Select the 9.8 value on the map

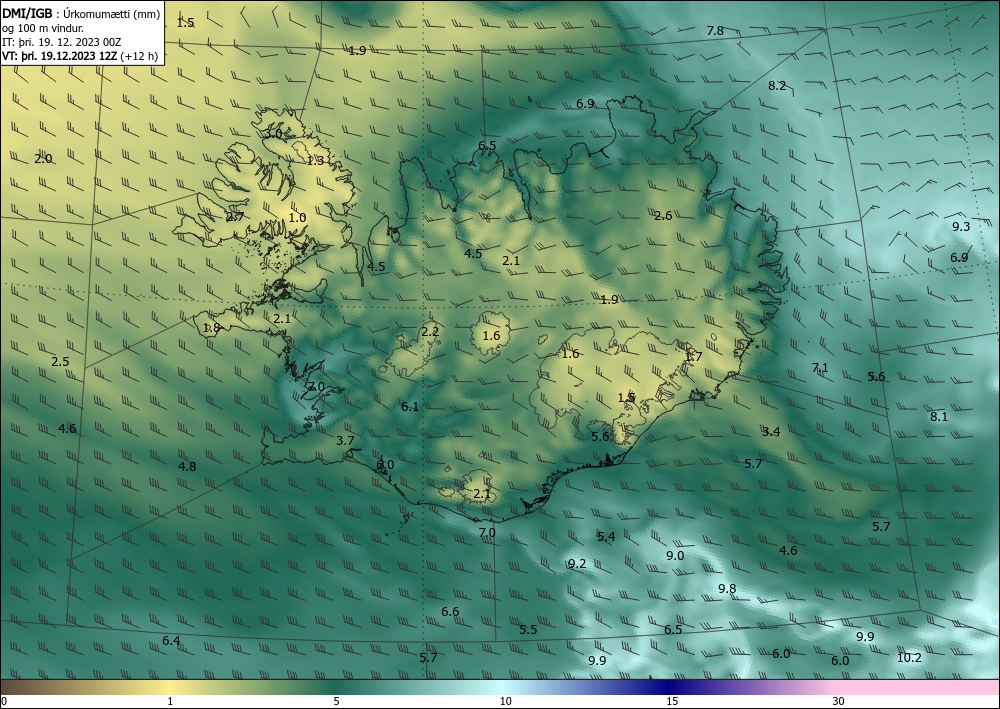point(727,588)
